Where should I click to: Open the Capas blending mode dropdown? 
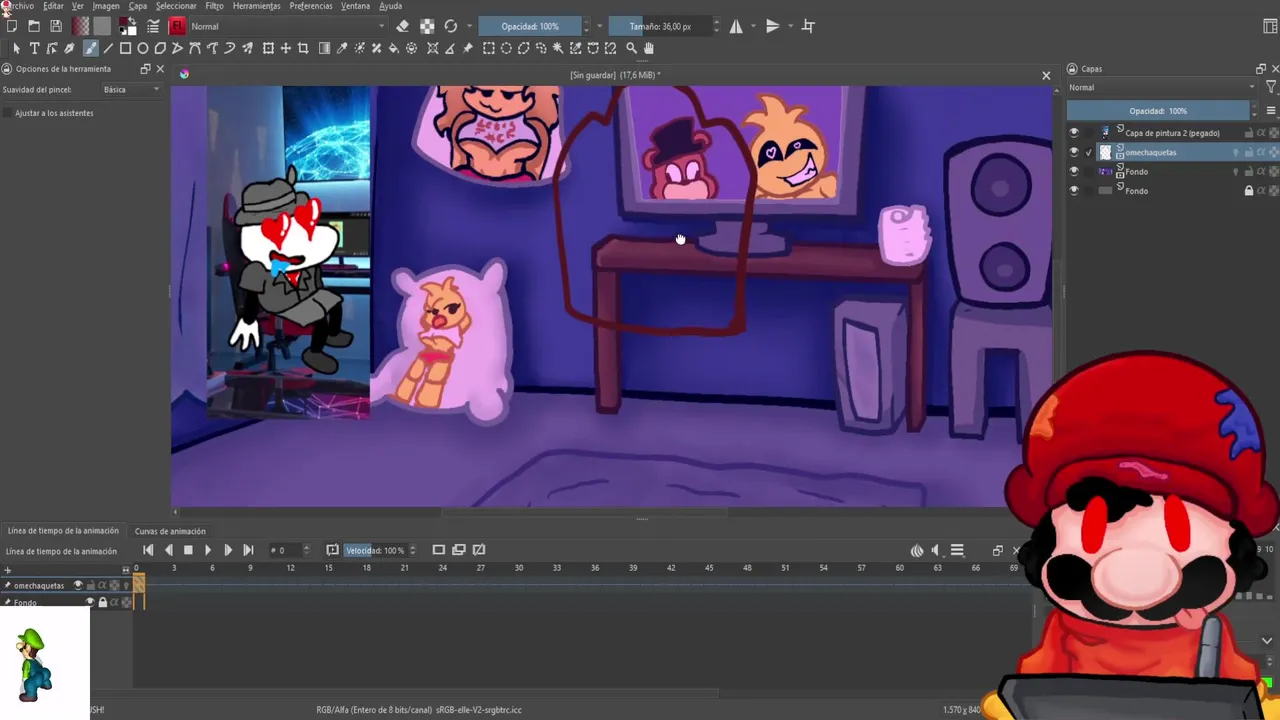pyautogui.click(x=1161, y=88)
